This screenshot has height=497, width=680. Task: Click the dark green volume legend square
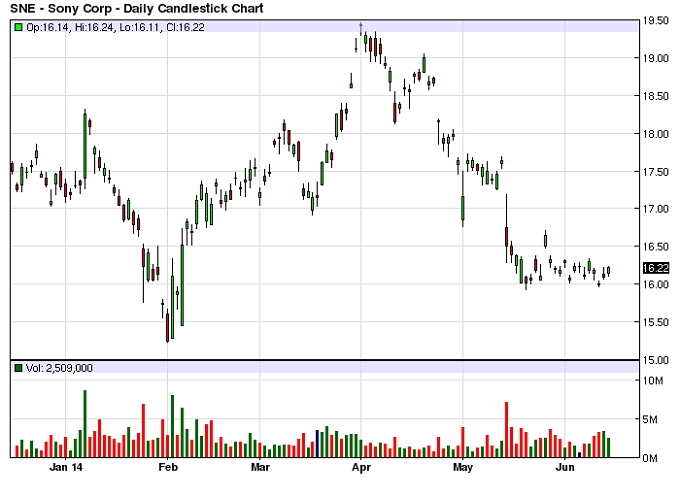(x=18, y=368)
